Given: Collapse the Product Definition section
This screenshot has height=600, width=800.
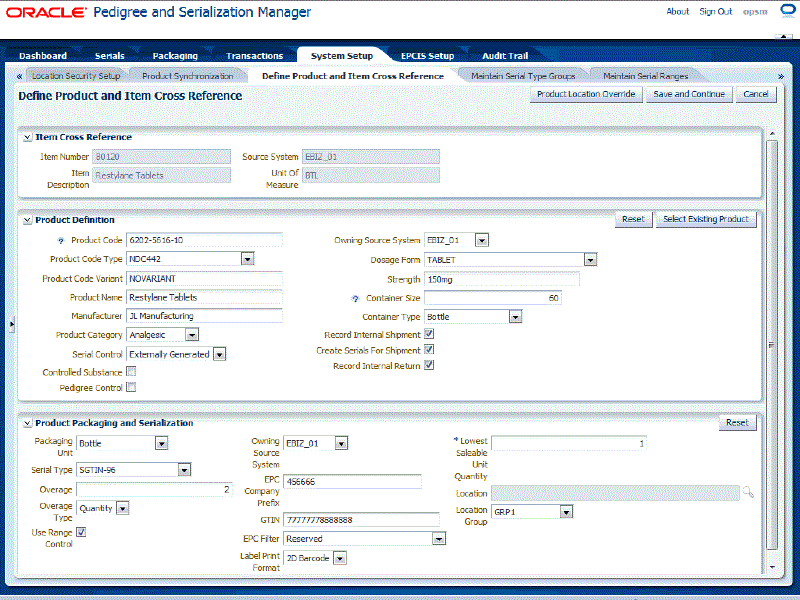Looking at the screenshot, I should click(28, 220).
